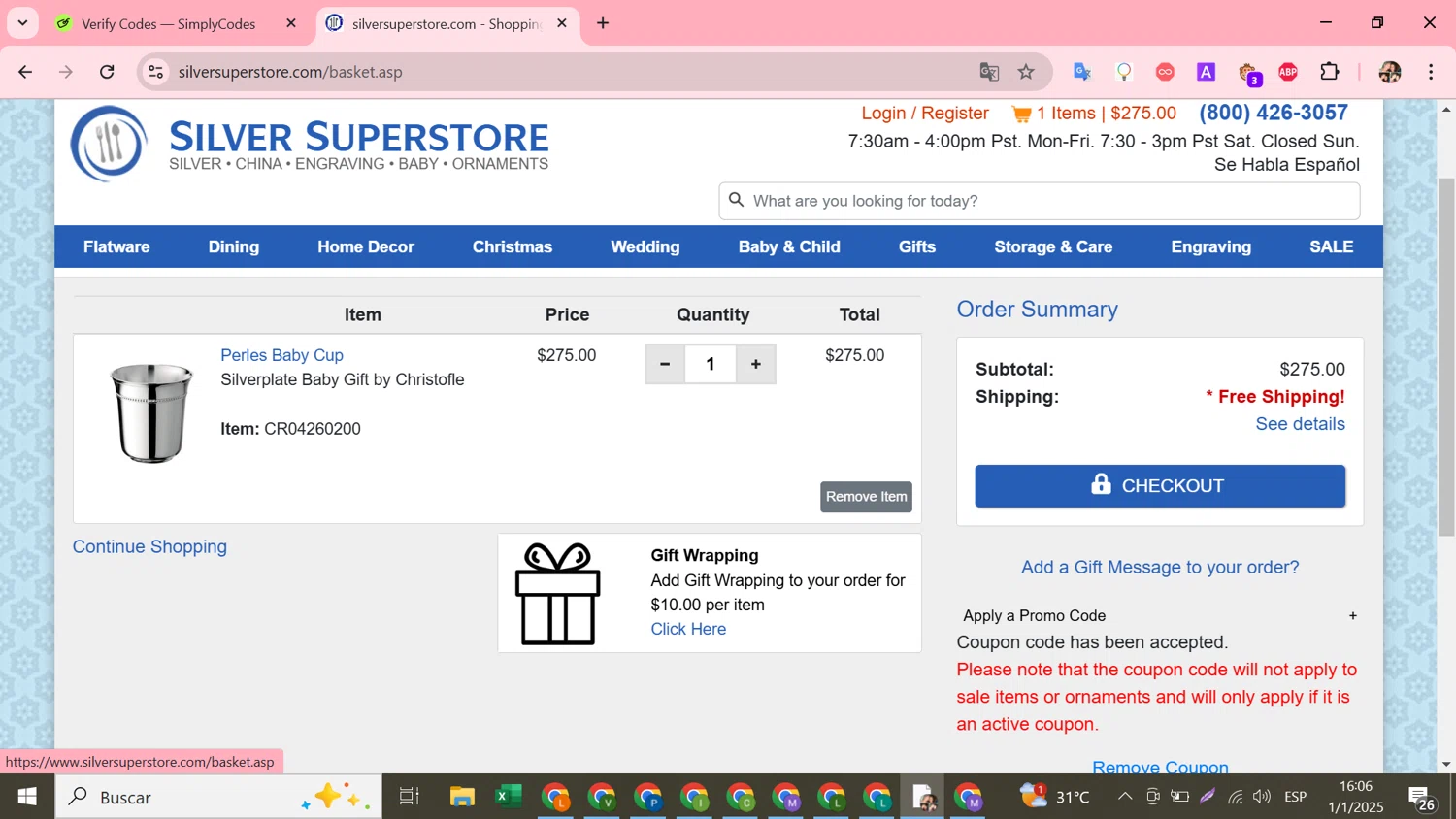Open a new browser tab

(603, 23)
